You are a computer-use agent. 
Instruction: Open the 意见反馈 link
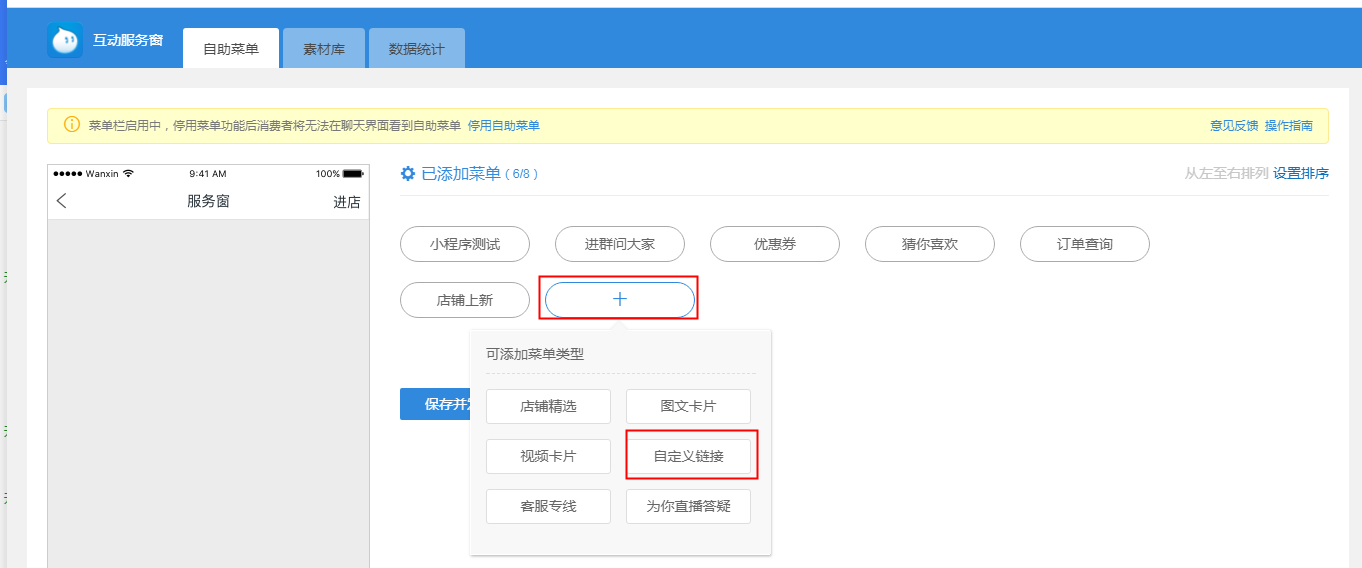tap(1234, 126)
